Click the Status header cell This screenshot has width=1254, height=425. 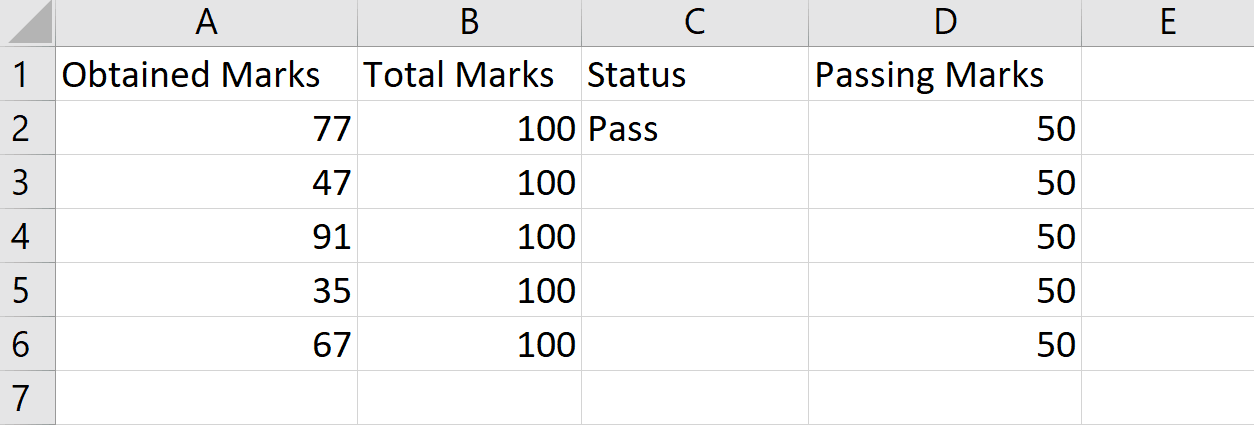tap(695, 74)
